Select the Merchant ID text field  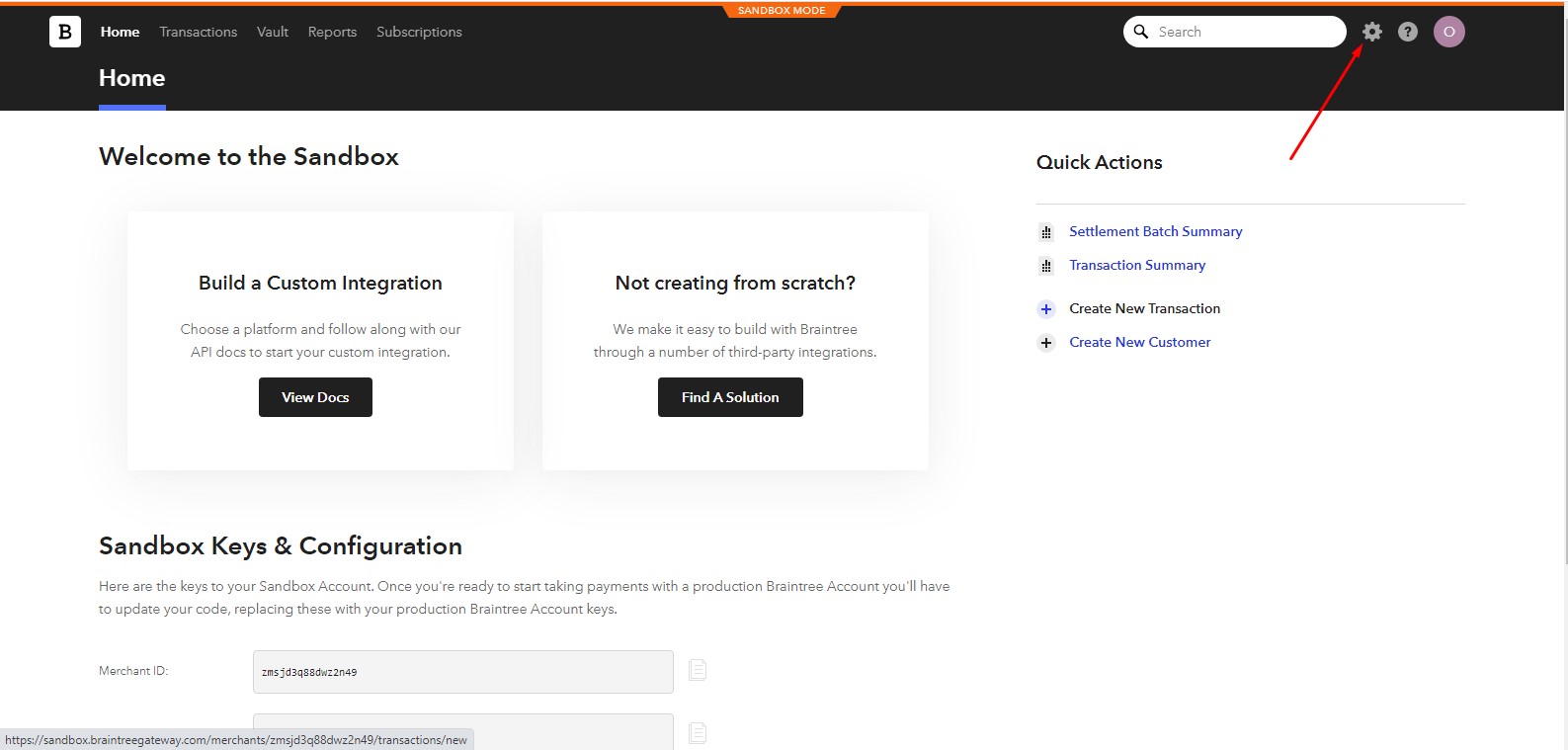pos(463,672)
